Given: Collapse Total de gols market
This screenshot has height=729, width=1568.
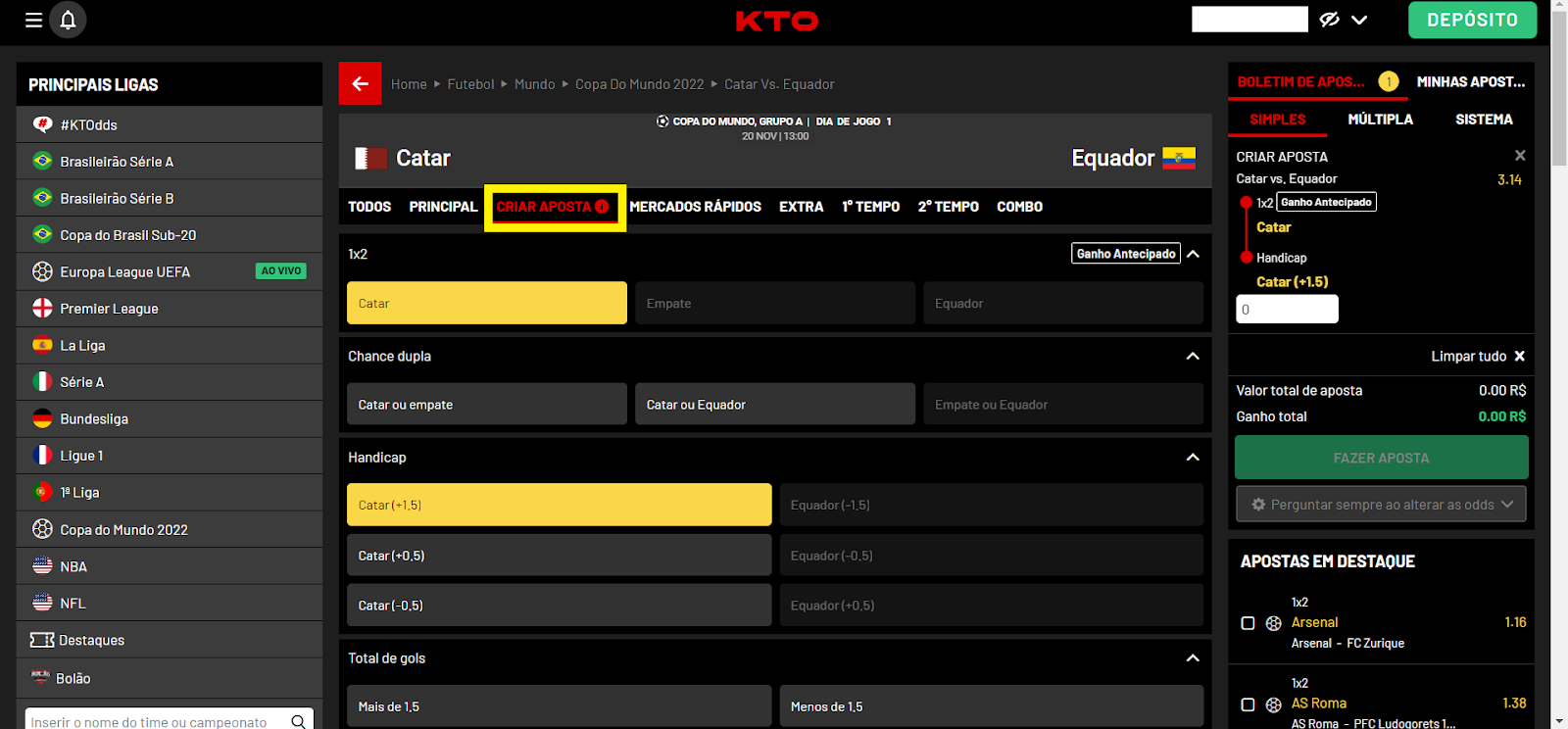Looking at the screenshot, I should tap(1193, 657).
